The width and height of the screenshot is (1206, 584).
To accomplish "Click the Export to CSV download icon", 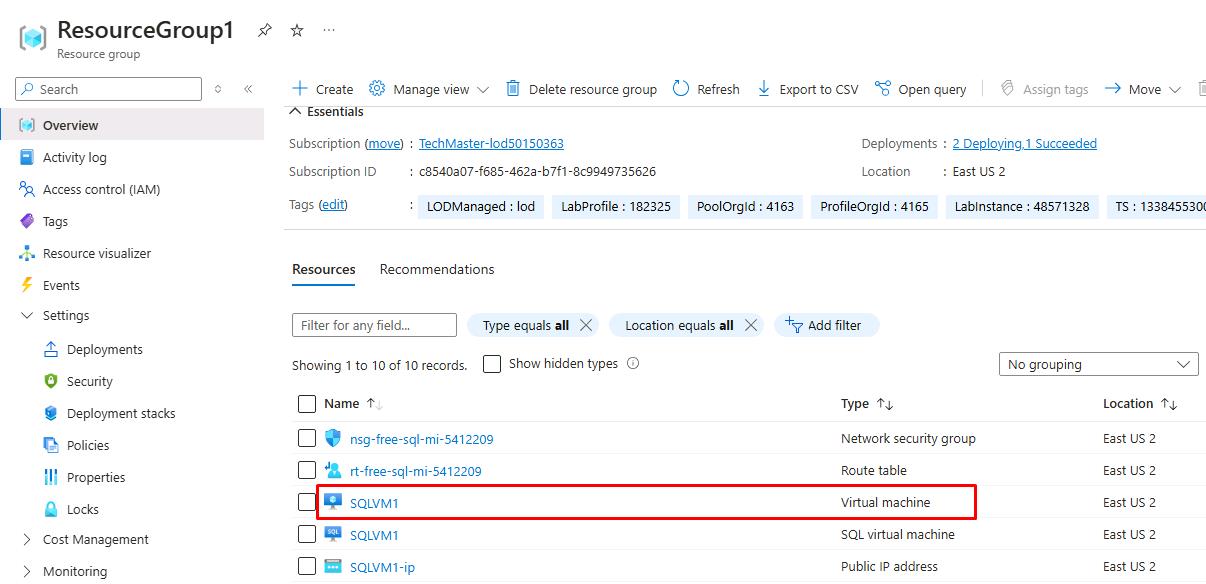I will 764,88.
